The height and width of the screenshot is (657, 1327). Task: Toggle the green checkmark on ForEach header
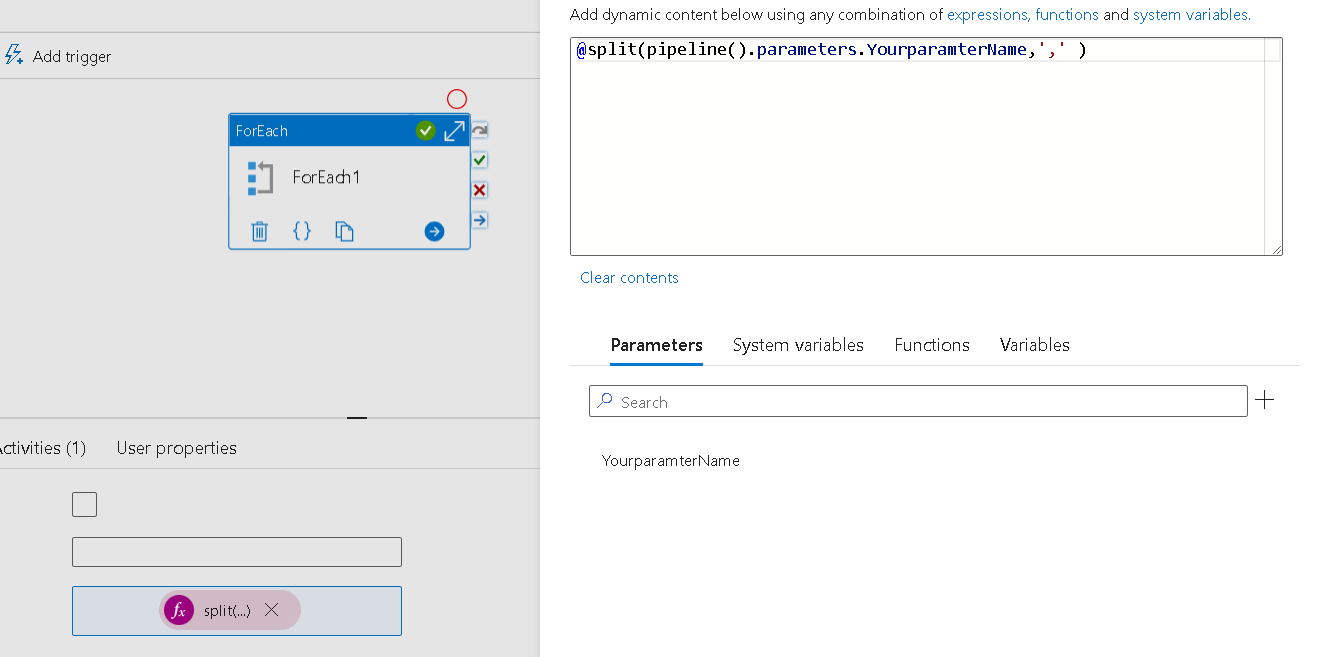(426, 130)
